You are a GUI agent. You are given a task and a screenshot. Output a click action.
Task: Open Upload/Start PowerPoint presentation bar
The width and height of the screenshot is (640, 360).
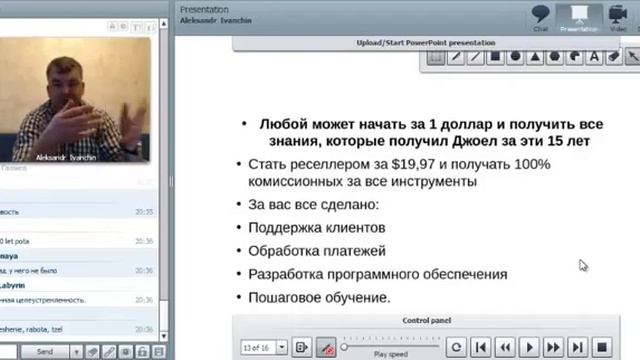(x=426, y=43)
